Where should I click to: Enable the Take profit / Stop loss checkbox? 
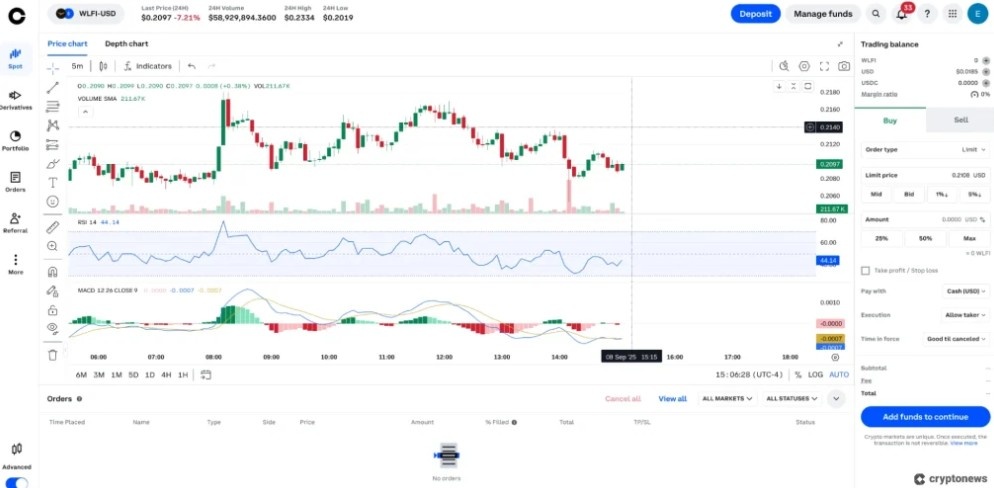coord(865,270)
